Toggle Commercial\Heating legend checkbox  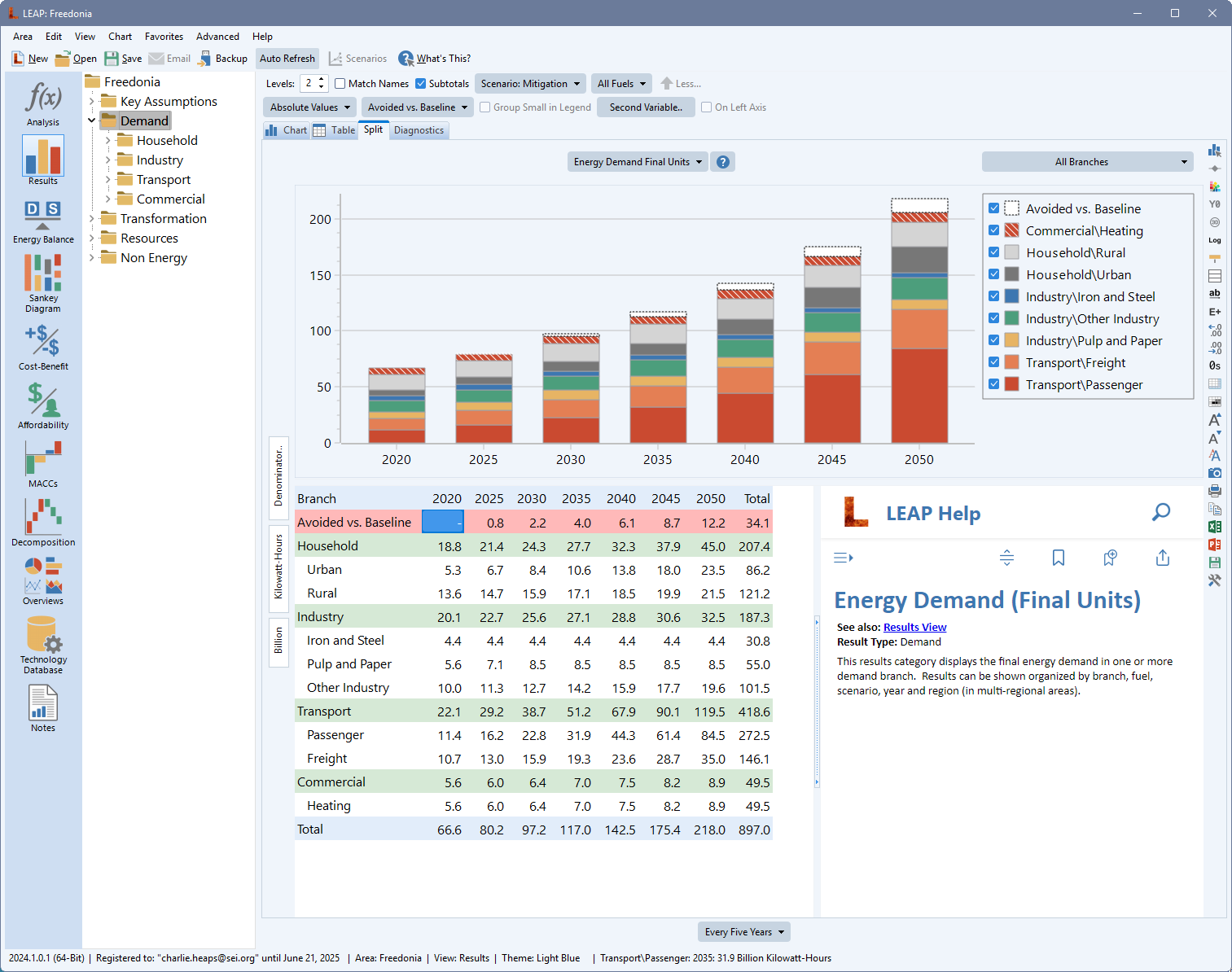pos(994,230)
